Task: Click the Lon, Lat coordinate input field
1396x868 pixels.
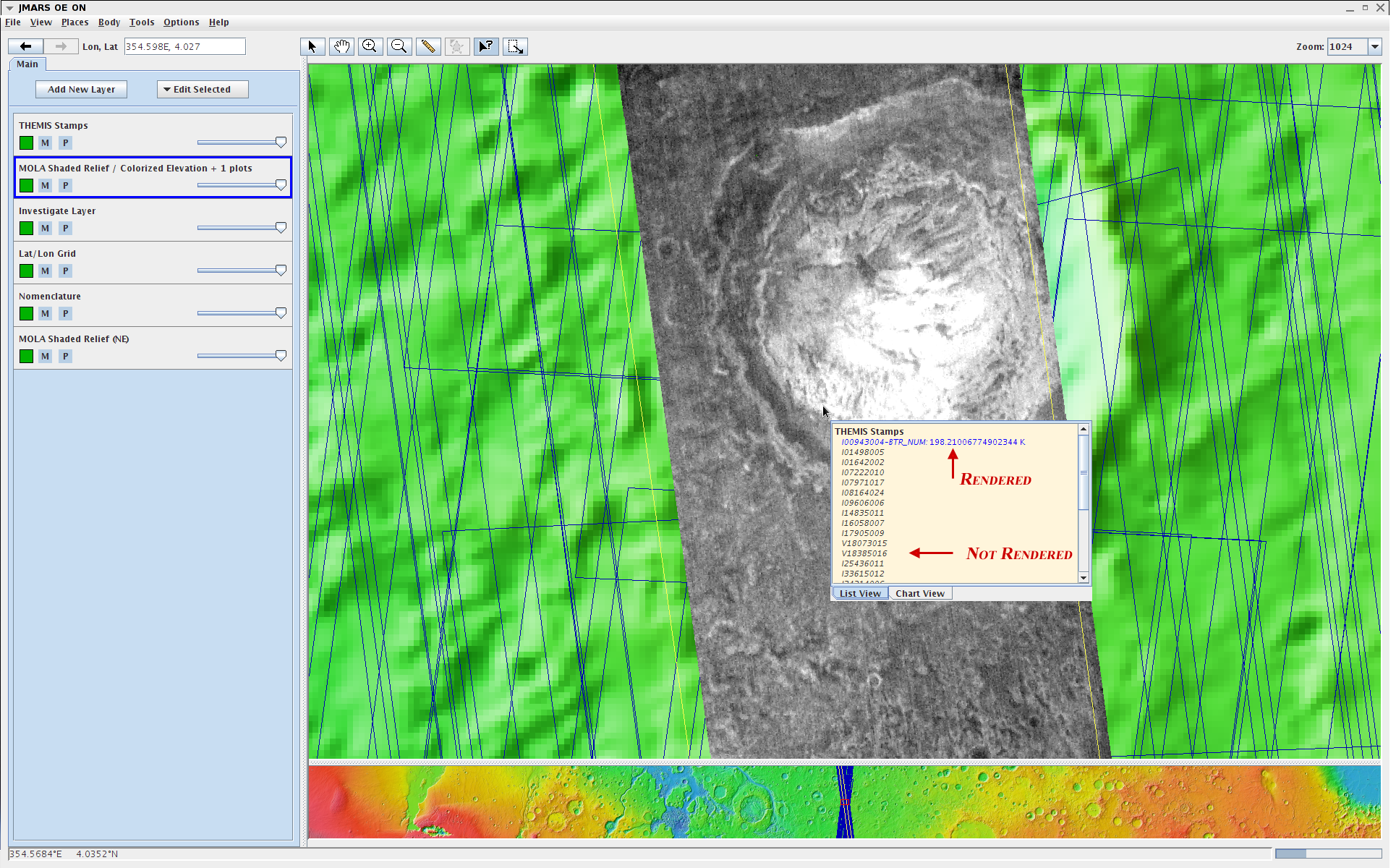Action: (184, 47)
